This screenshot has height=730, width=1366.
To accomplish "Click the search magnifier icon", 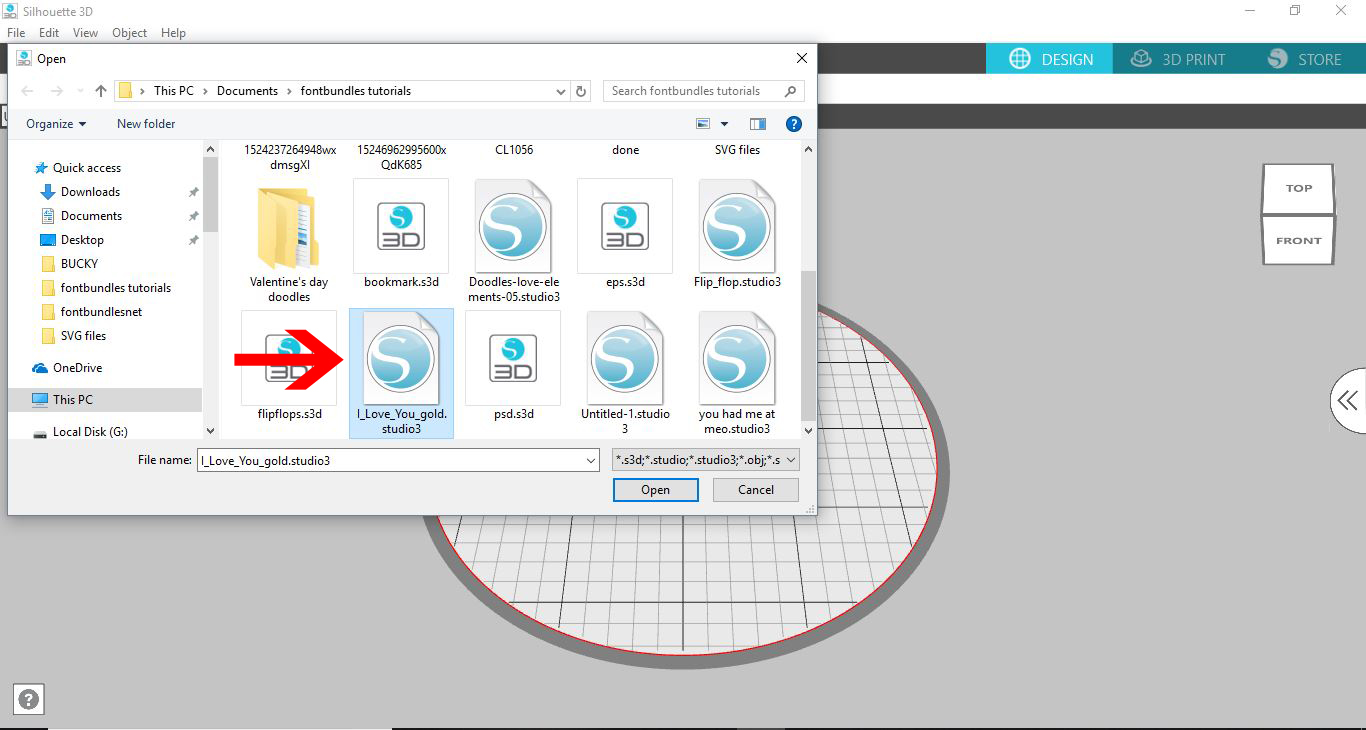I will click(791, 91).
